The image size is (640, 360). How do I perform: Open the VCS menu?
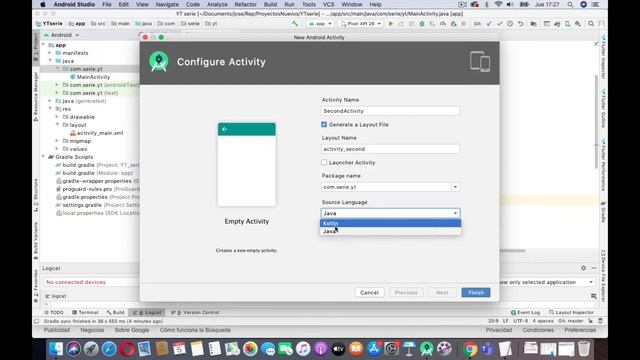click(328, 4)
